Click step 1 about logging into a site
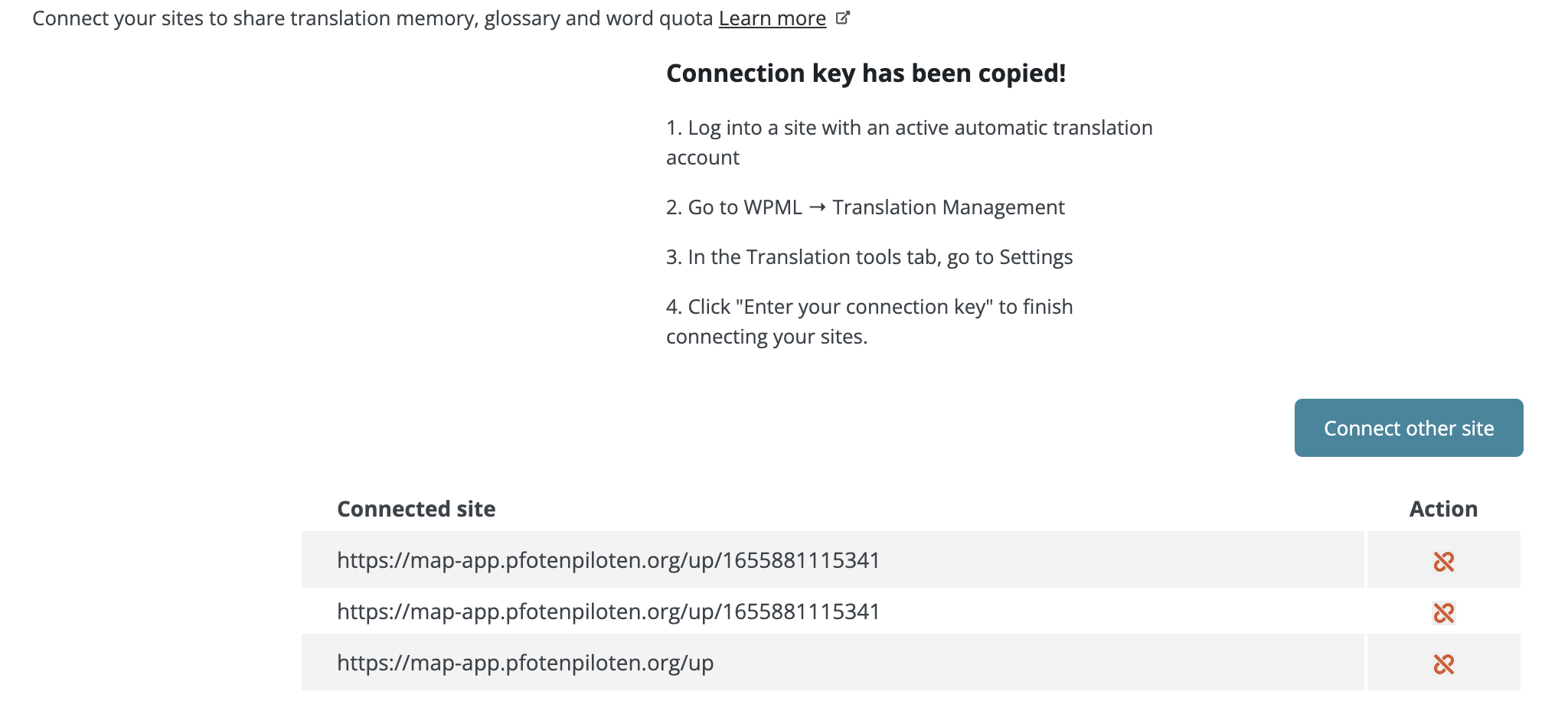 tap(910, 142)
